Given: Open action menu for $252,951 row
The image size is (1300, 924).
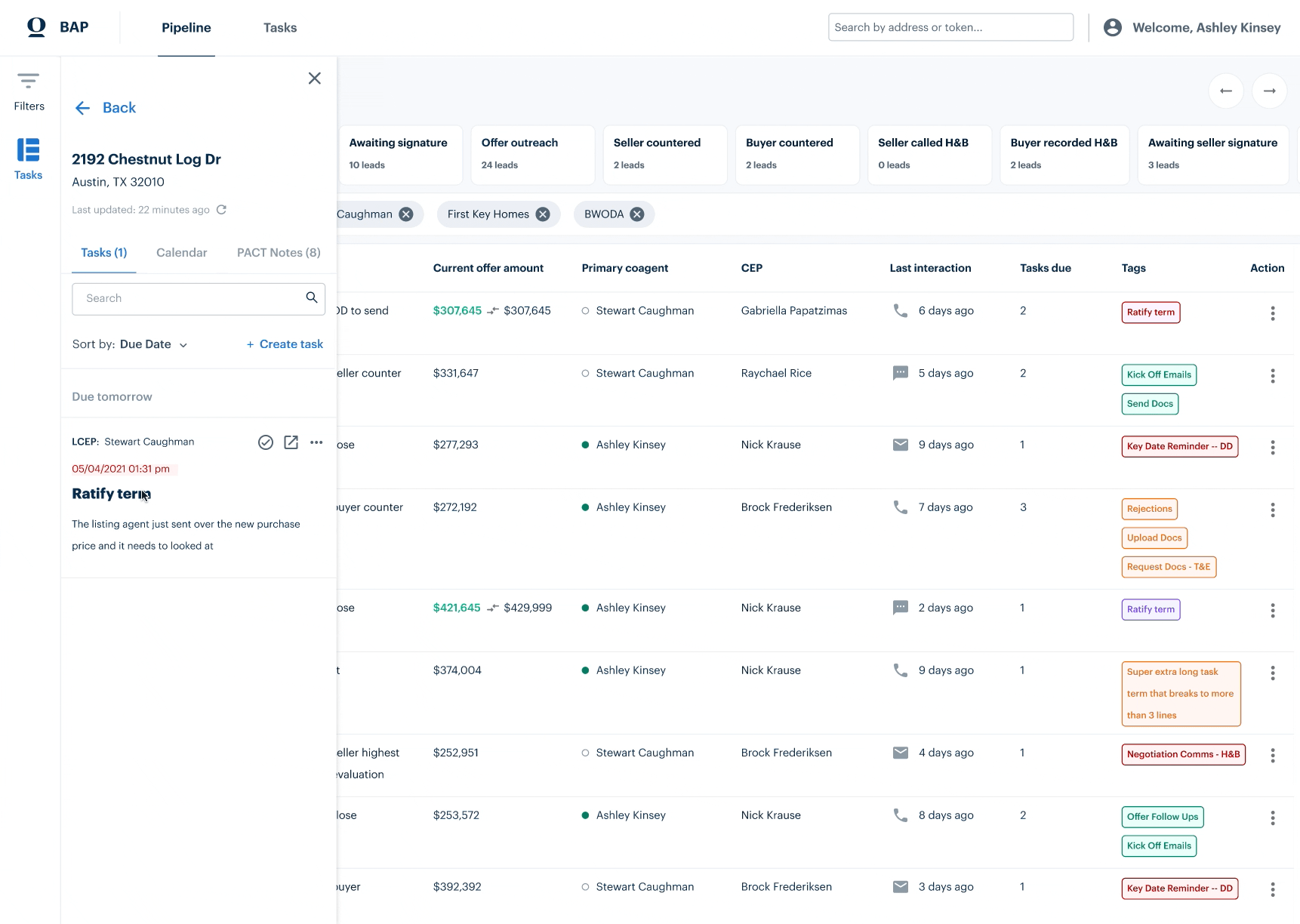Looking at the screenshot, I should [x=1272, y=756].
